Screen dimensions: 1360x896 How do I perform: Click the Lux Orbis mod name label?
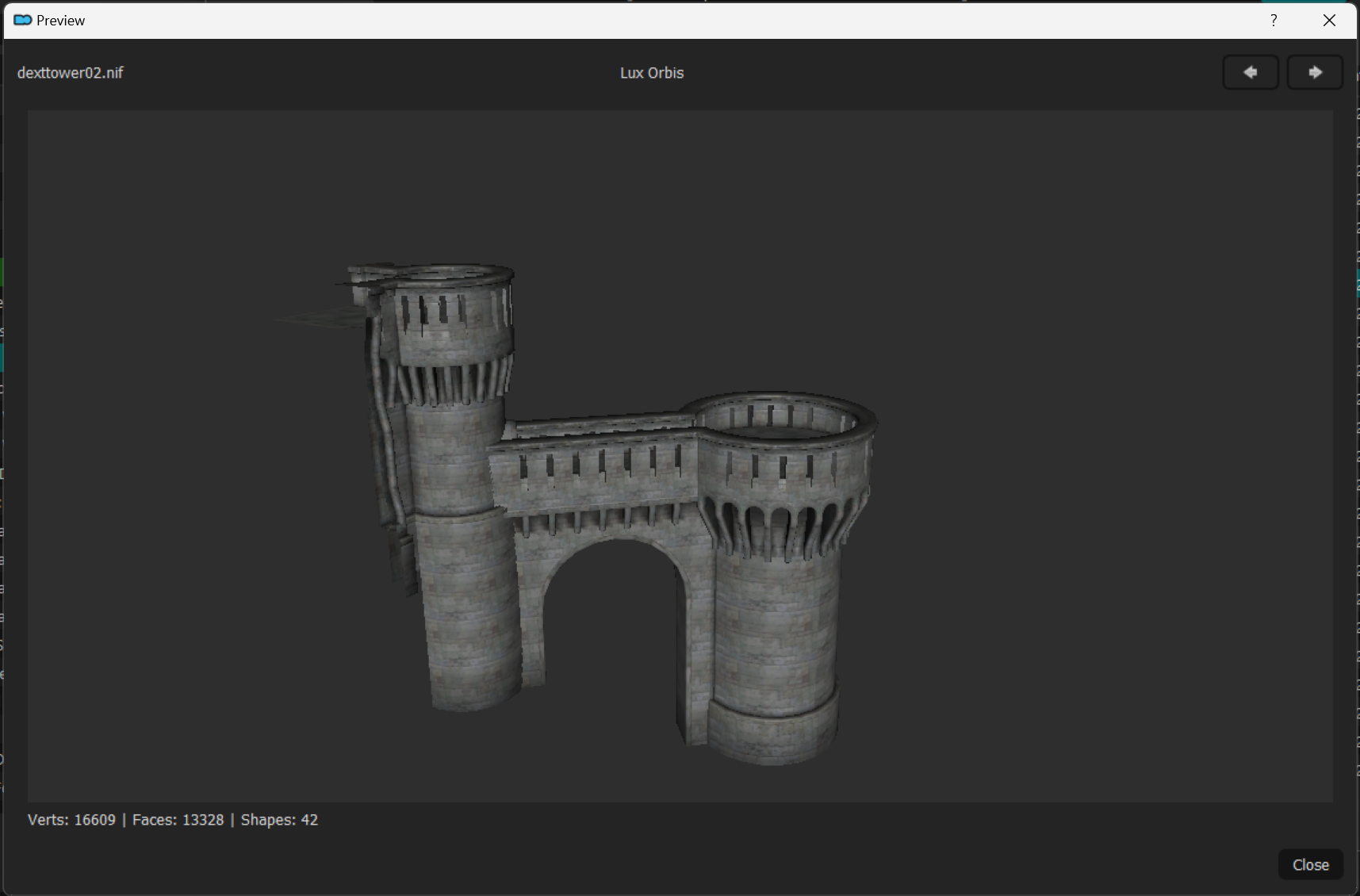tap(651, 73)
